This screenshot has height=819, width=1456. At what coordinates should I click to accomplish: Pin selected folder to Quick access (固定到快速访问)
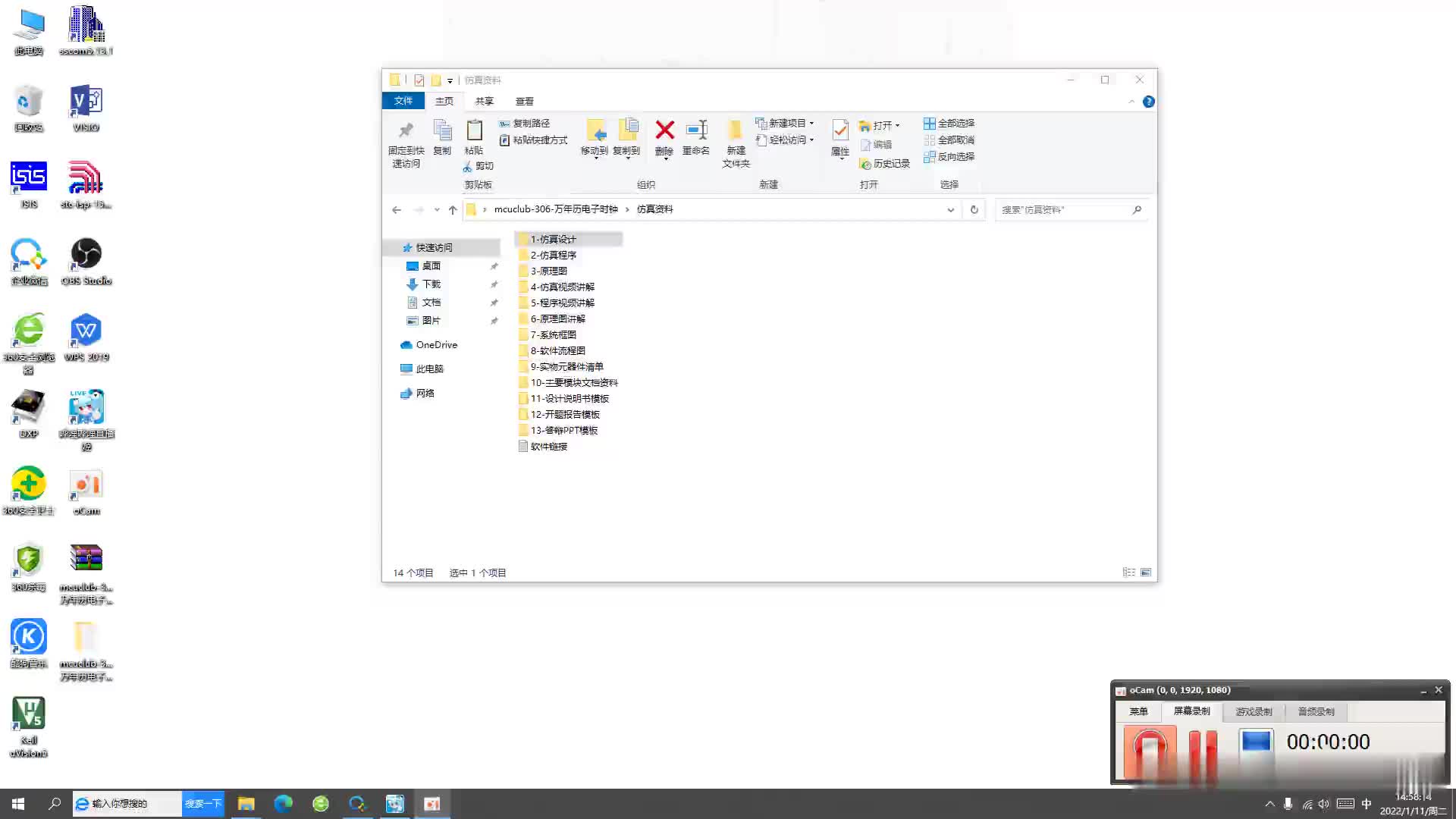(406, 144)
